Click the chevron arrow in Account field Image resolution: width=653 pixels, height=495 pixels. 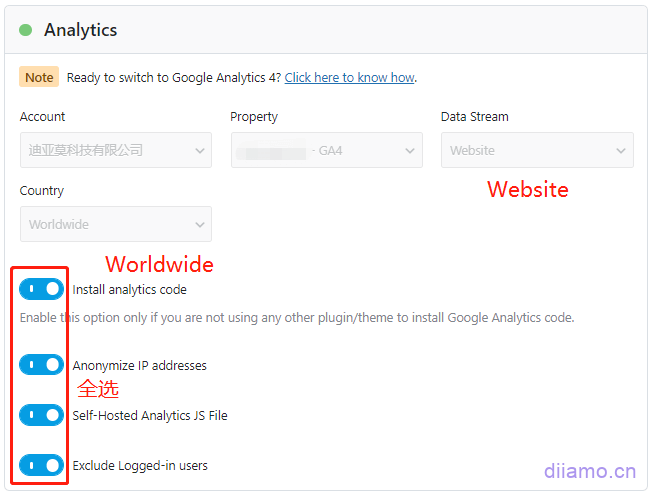[196, 151]
